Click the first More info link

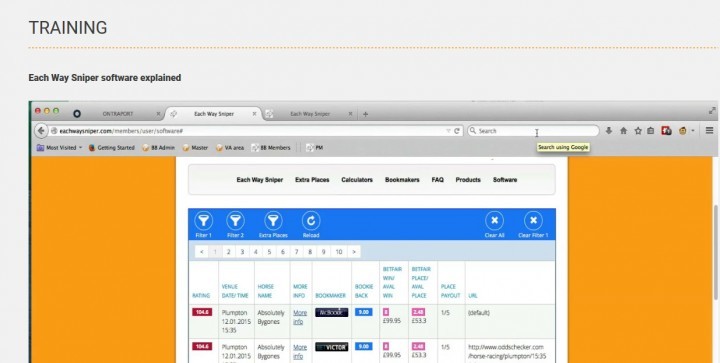[300, 317]
